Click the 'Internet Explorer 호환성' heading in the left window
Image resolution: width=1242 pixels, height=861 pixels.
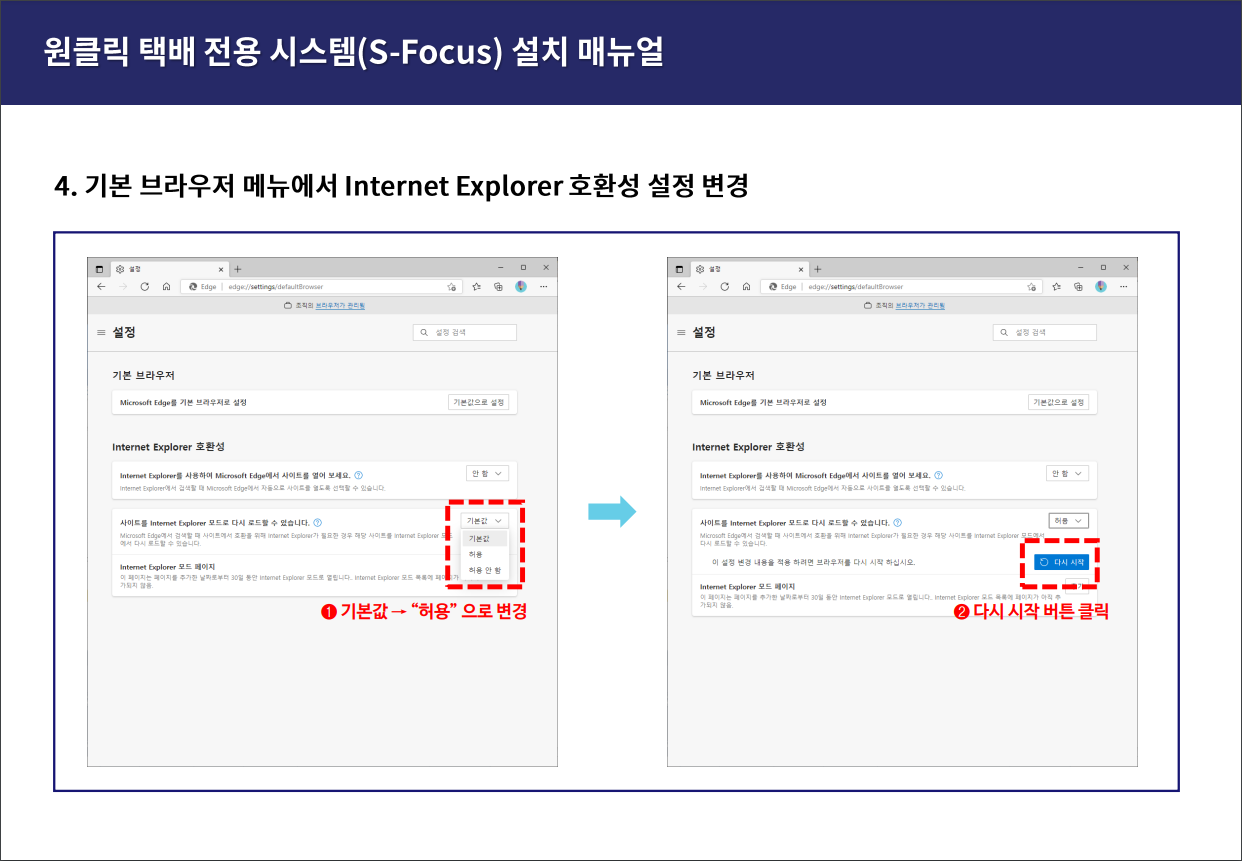[x=168, y=446]
